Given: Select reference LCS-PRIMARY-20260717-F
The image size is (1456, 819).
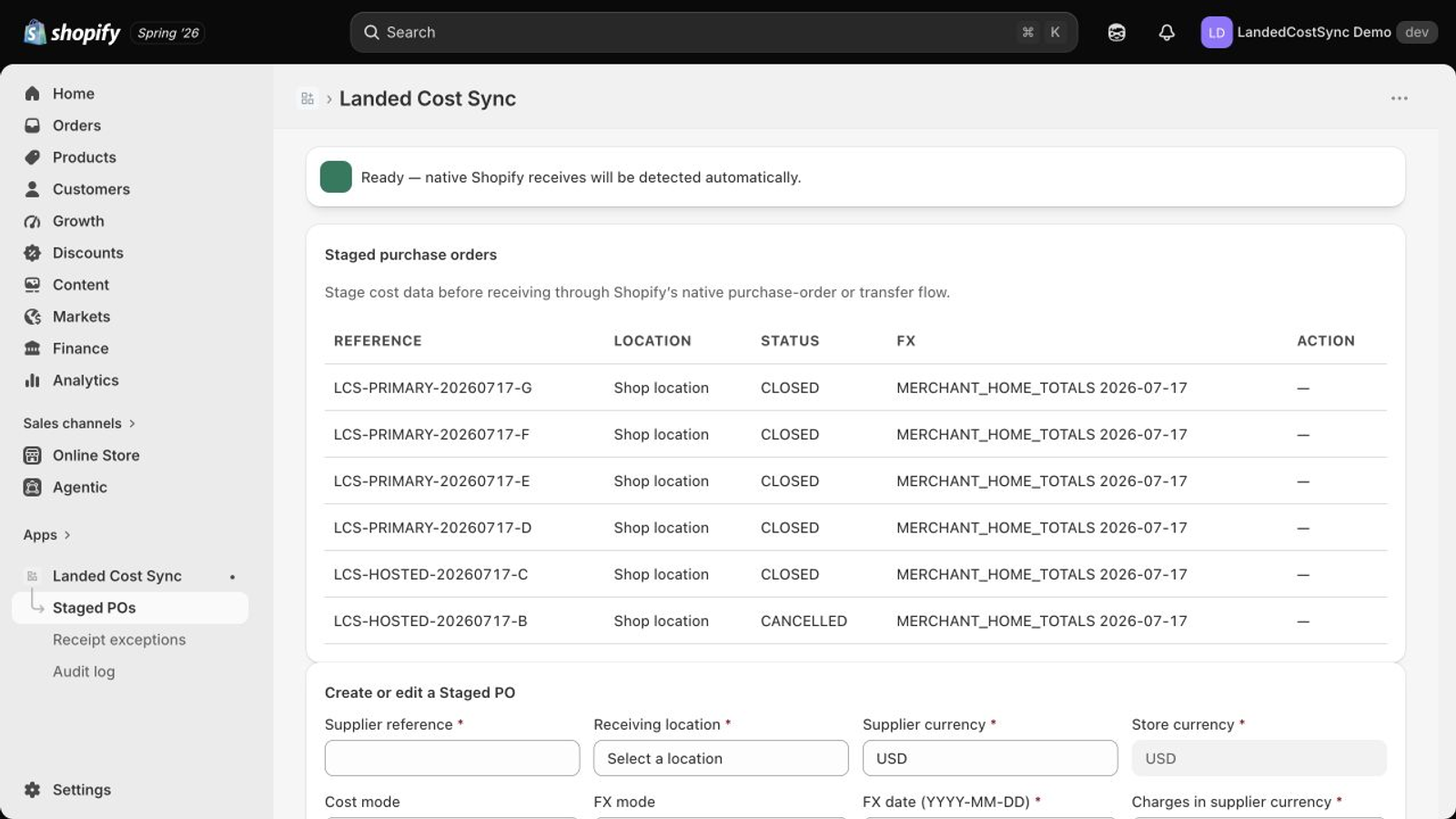Looking at the screenshot, I should [x=431, y=434].
